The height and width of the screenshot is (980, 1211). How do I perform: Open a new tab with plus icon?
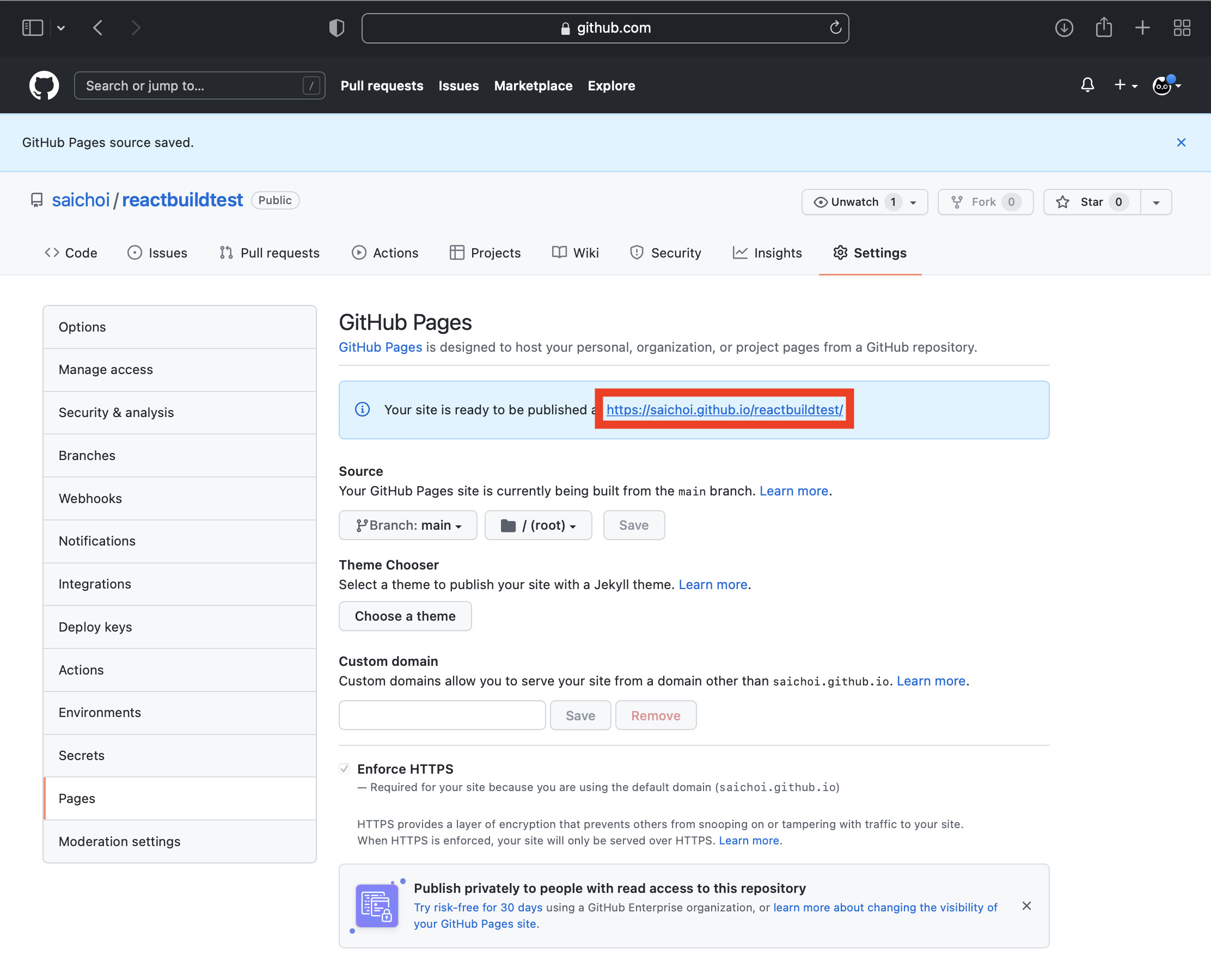click(x=1143, y=28)
